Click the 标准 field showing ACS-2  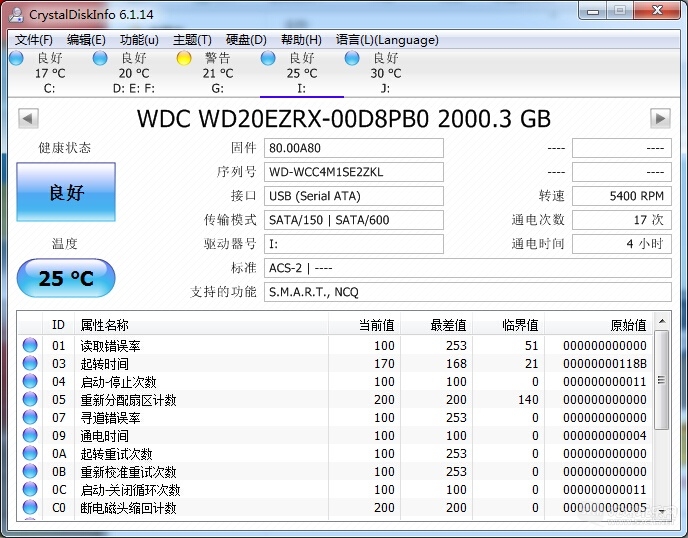468,268
